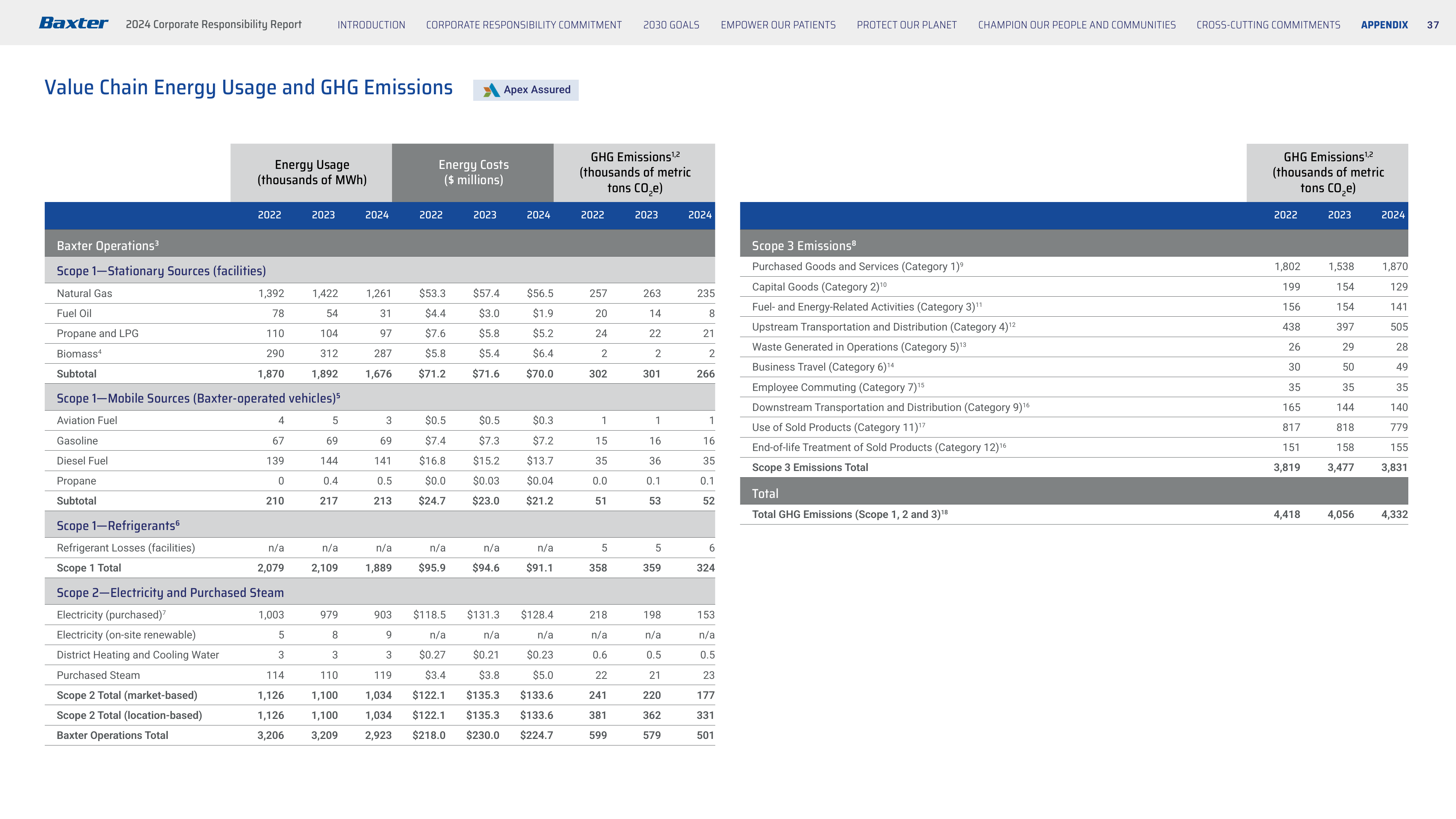This screenshot has height=819, width=1456.
Task: Open the Introduction section
Action: click(x=371, y=25)
